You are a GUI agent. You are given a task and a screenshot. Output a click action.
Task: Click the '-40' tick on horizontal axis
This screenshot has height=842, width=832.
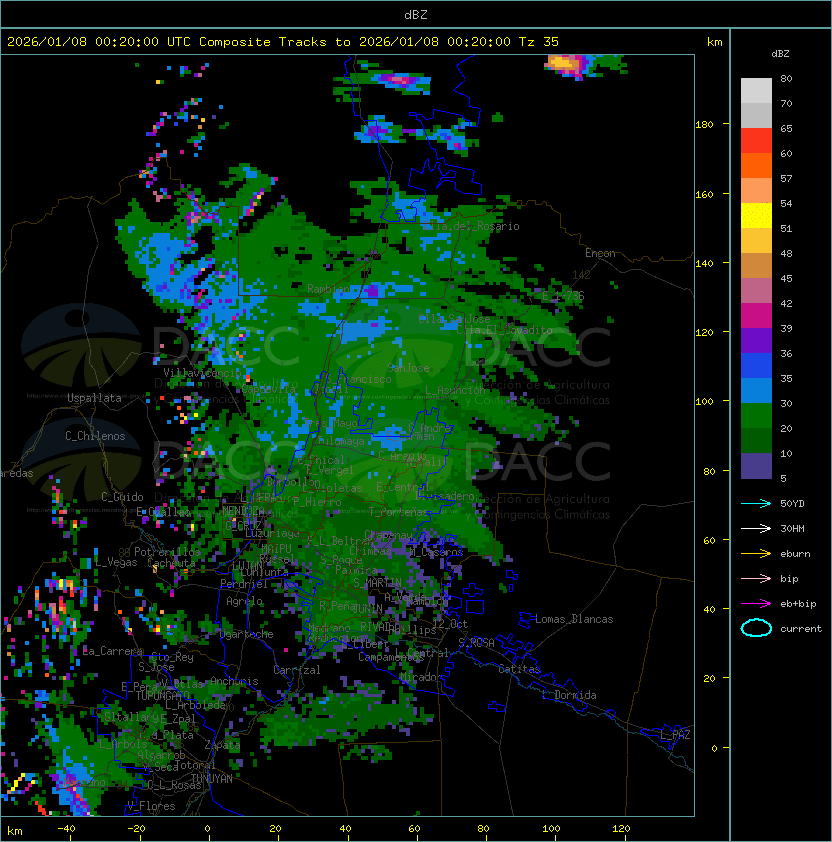click(66, 829)
